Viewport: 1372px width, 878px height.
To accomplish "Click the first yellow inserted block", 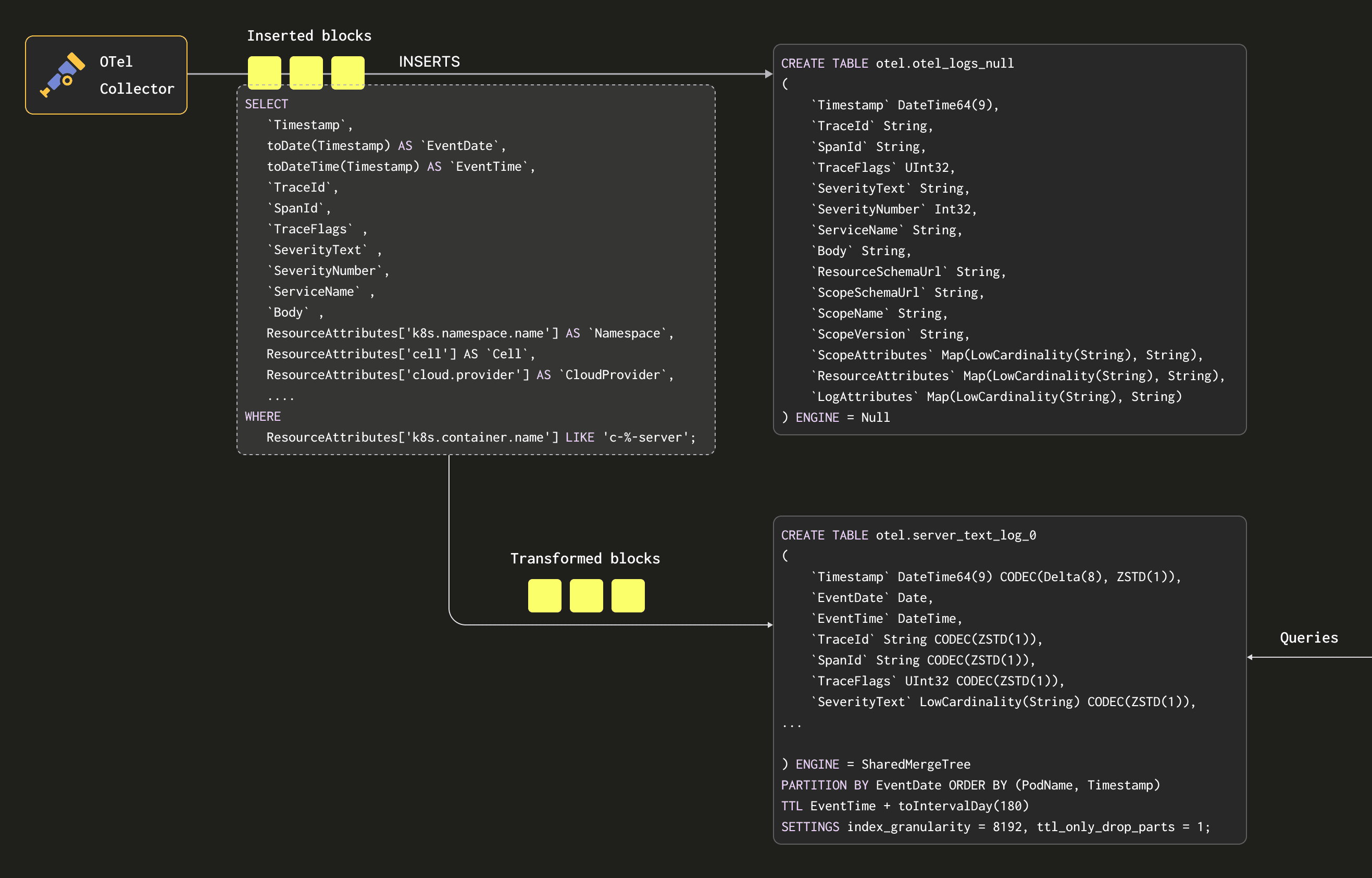I will 264,72.
